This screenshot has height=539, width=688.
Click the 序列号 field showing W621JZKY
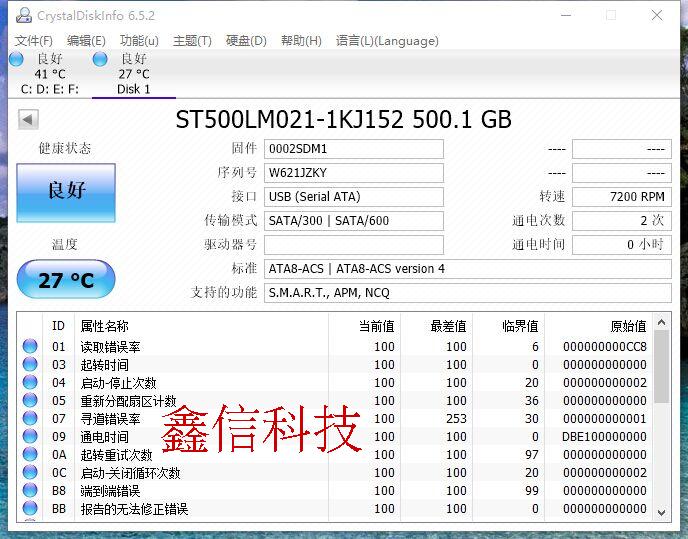[353, 173]
